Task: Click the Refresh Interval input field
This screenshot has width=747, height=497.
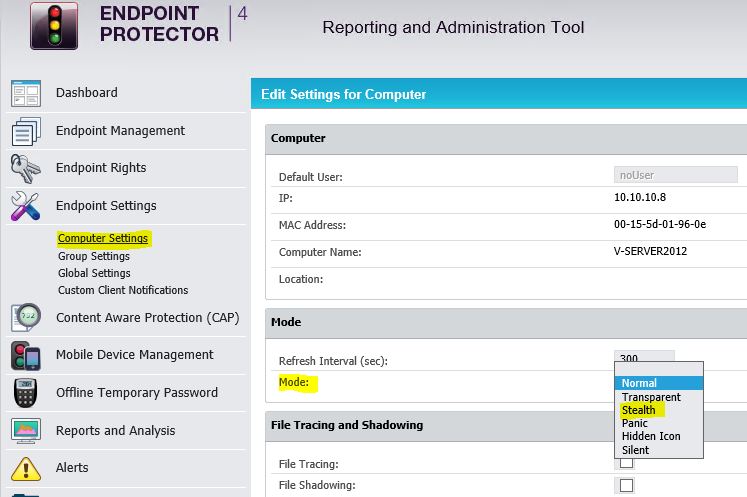Action: (x=644, y=358)
